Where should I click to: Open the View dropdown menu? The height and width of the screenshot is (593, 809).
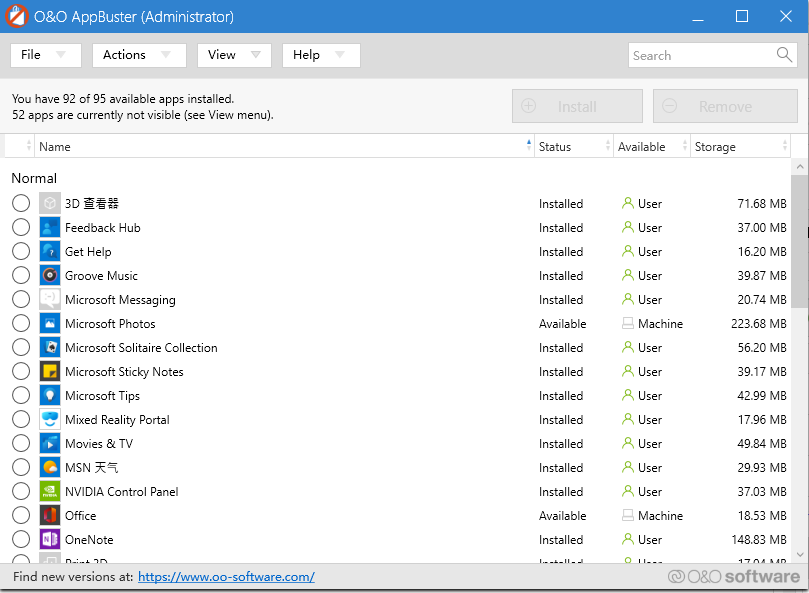(x=234, y=55)
